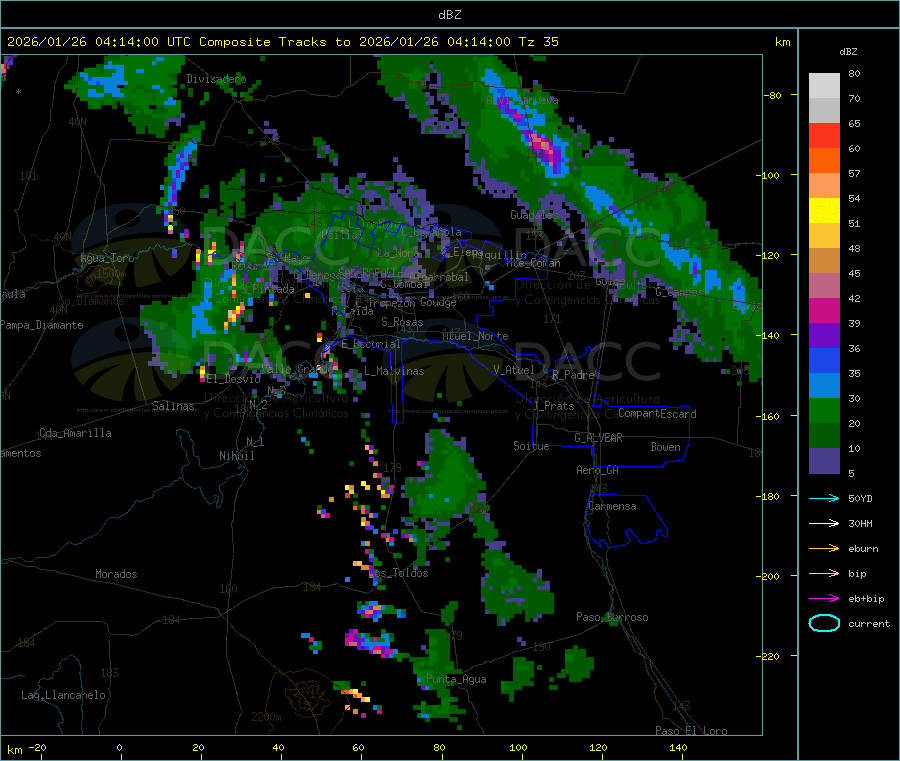The width and height of the screenshot is (900, 761).
Task: Click the R_Padre place label
Action: tap(573, 375)
